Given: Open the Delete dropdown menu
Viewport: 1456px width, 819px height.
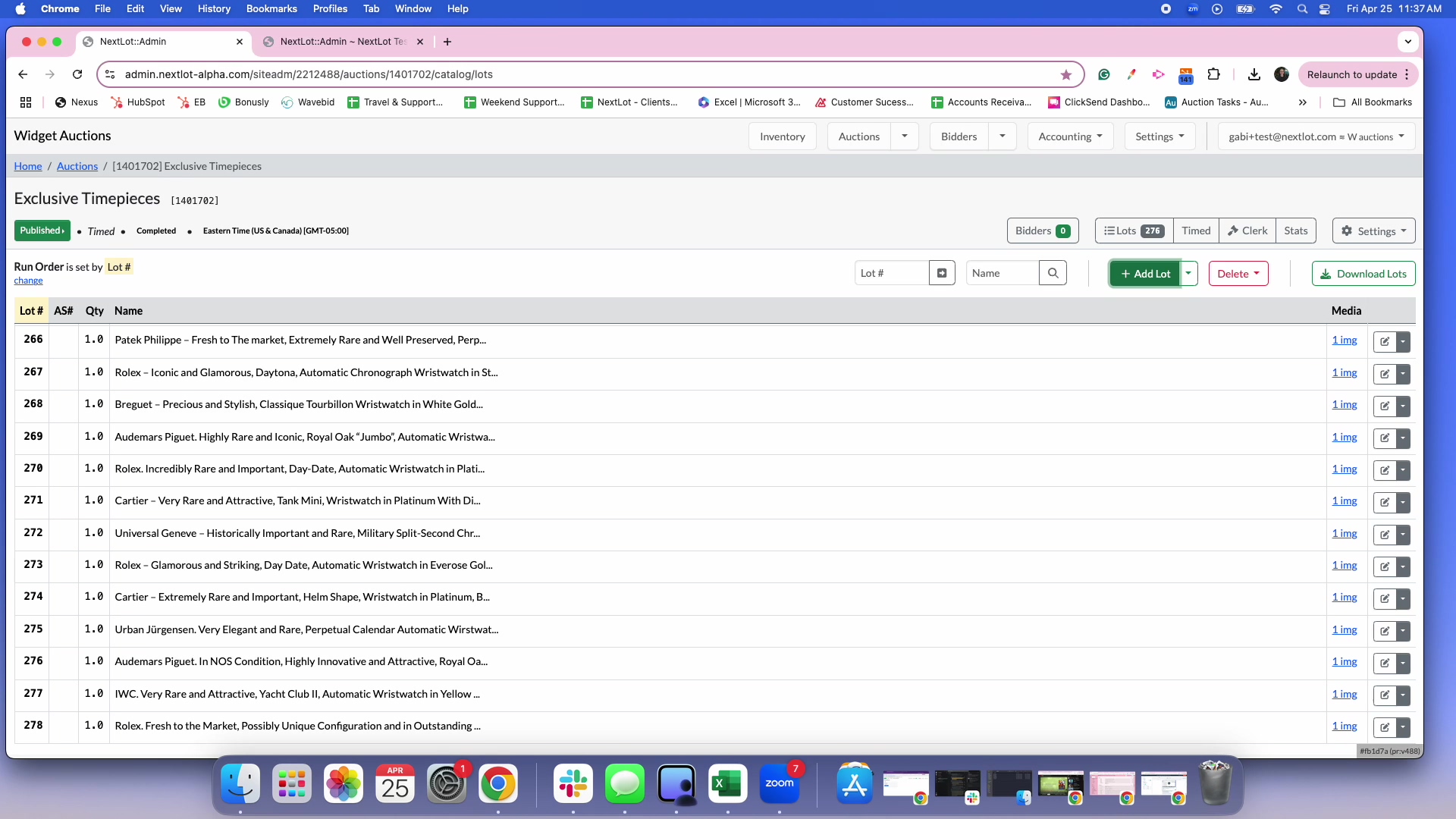Looking at the screenshot, I should coord(1238,274).
